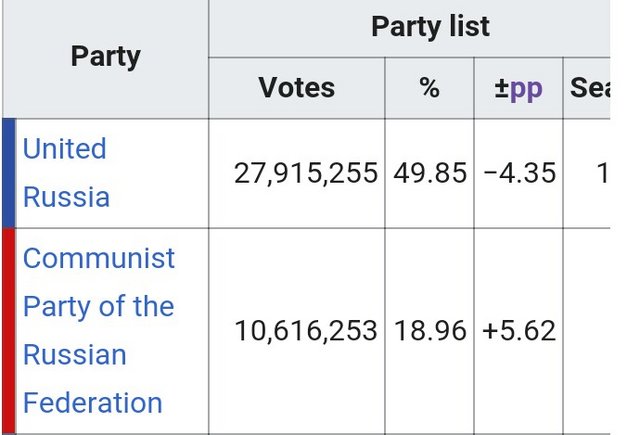Click the word Russia in United Russia
The image size is (640, 435).
coord(66,197)
